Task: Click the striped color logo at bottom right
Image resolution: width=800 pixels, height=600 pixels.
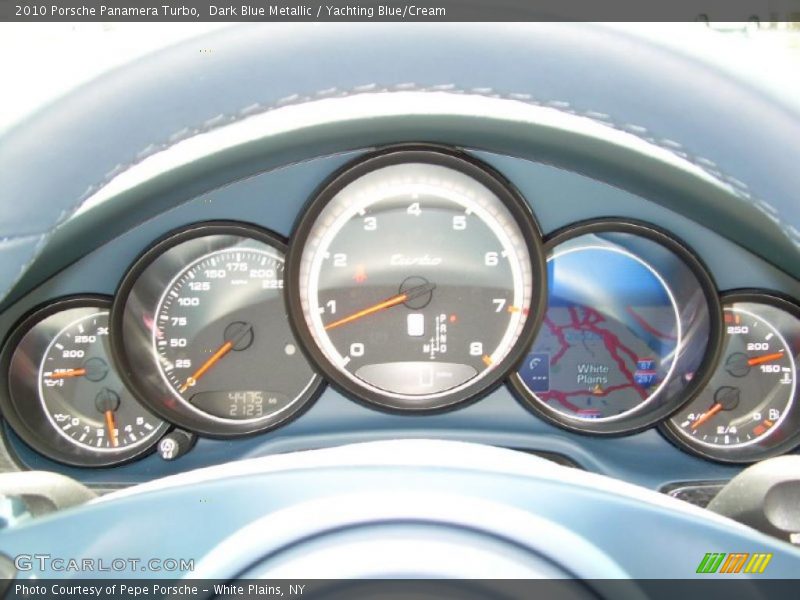Action: click(x=733, y=563)
